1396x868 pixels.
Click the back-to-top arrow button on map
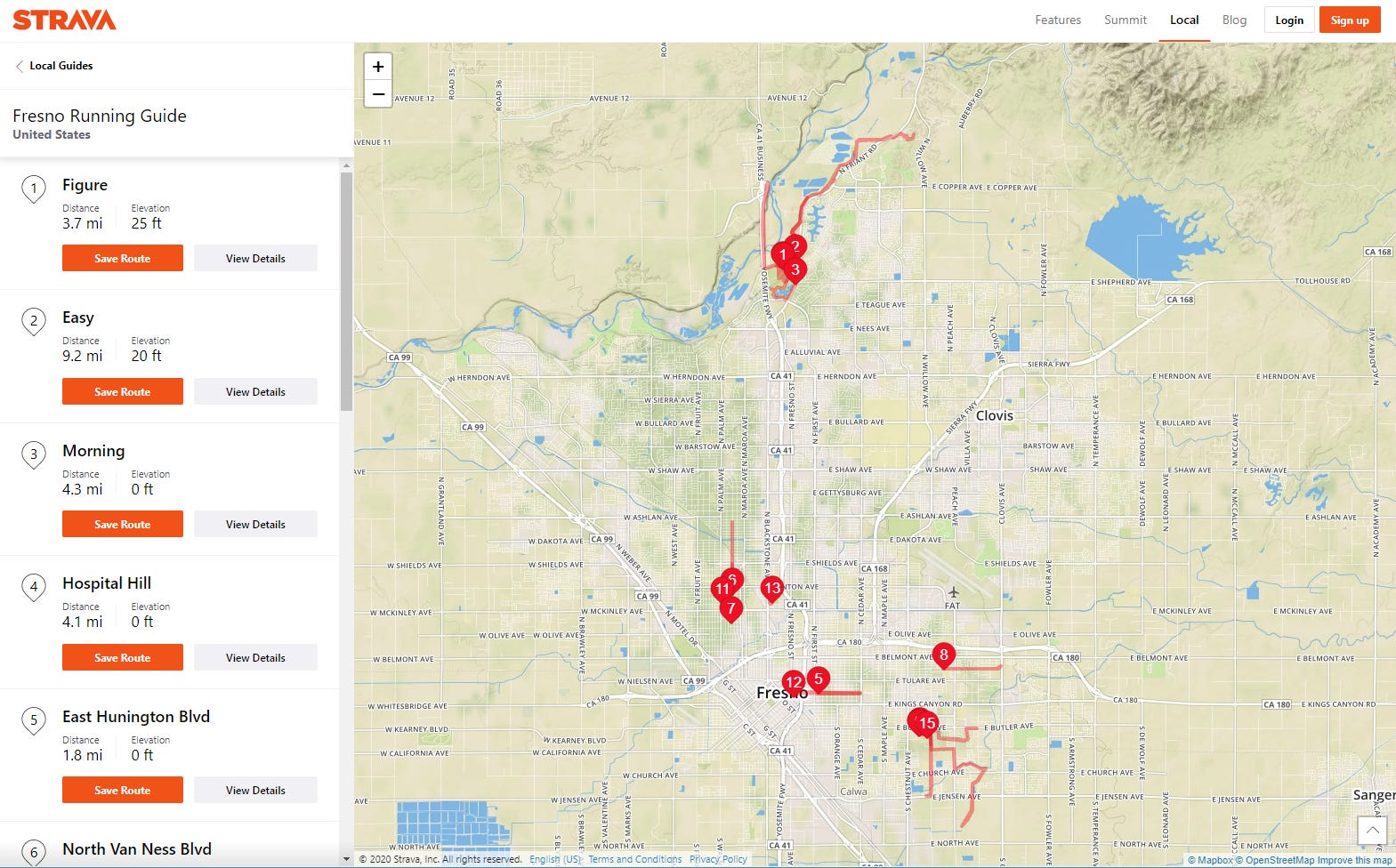pyautogui.click(x=1372, y=831)
